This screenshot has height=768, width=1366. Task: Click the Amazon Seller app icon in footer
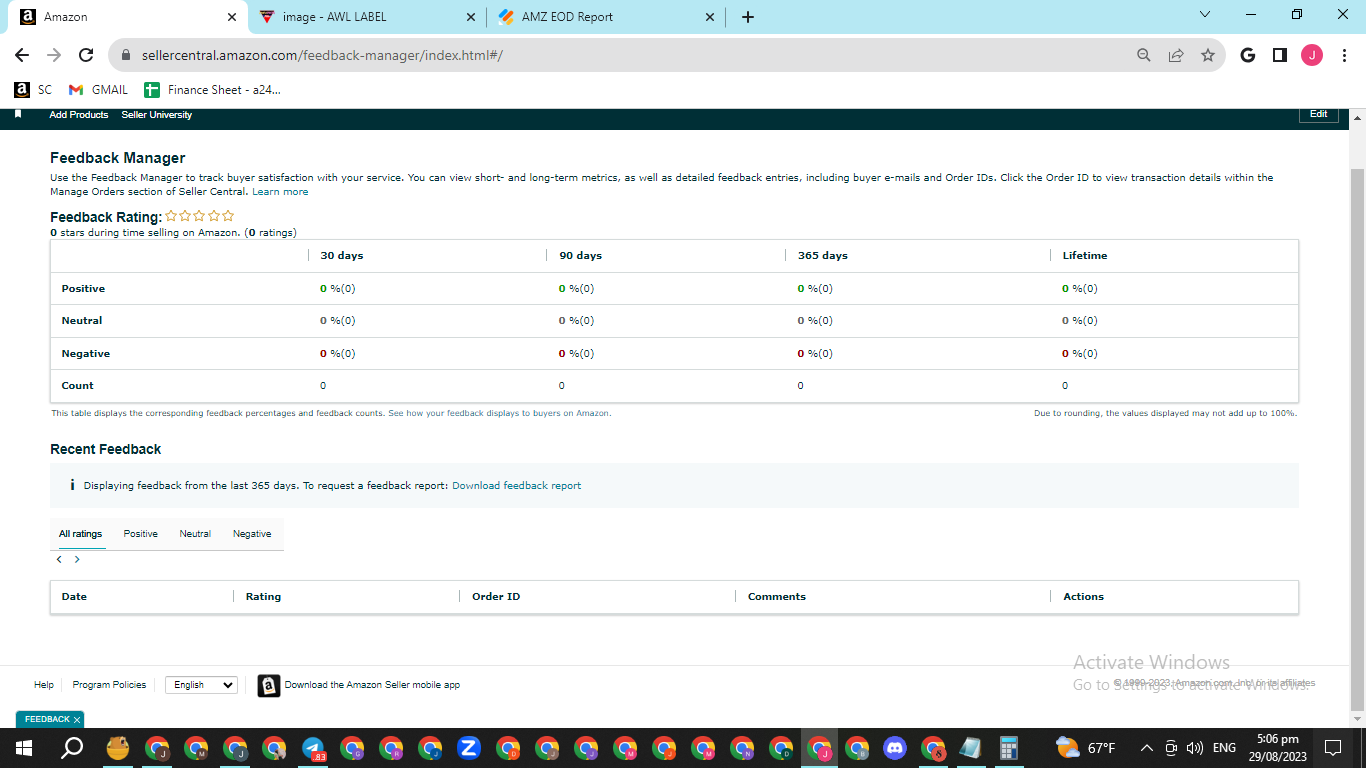coord(268,685)
